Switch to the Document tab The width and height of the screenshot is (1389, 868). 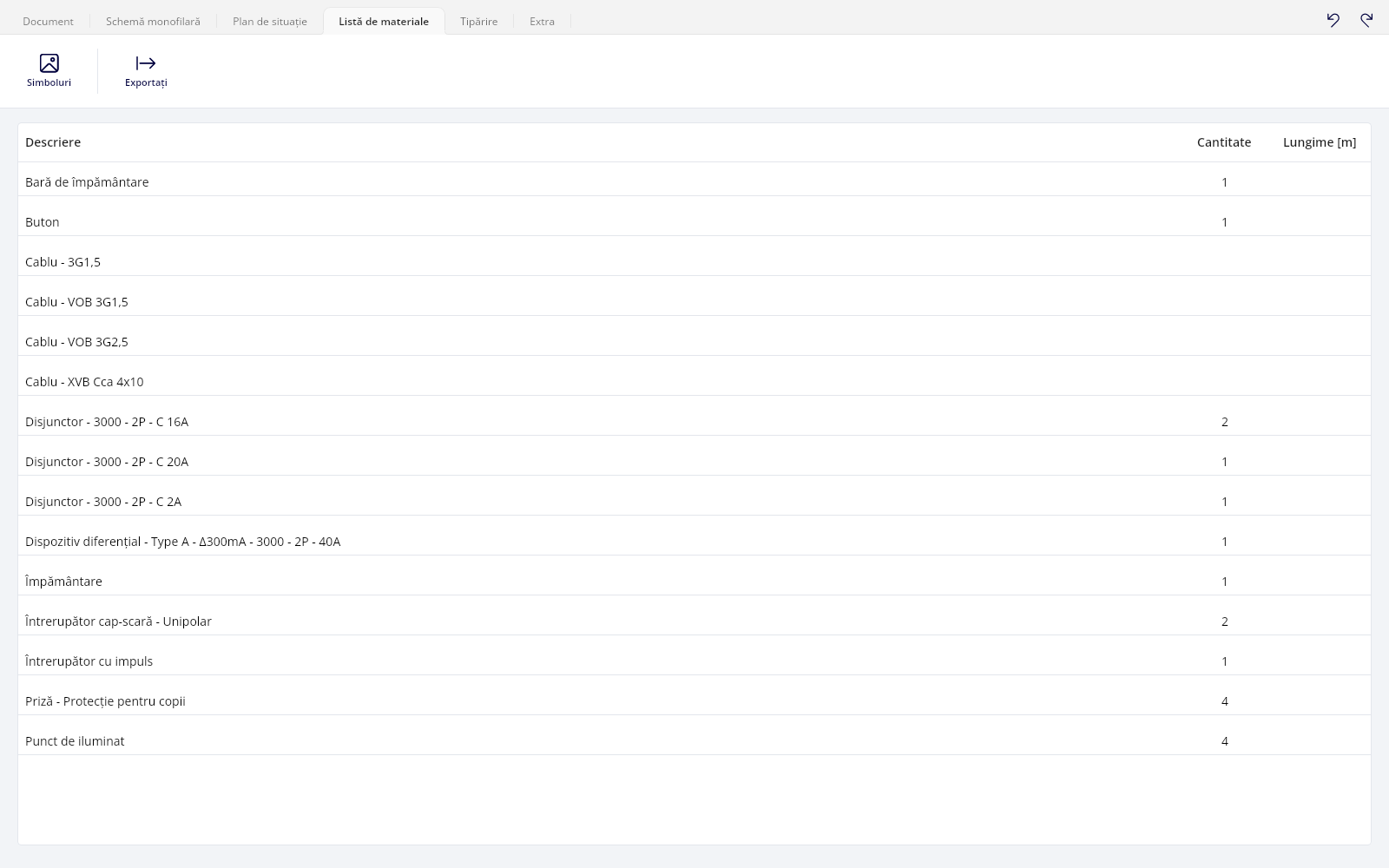[x=48, y=21]
